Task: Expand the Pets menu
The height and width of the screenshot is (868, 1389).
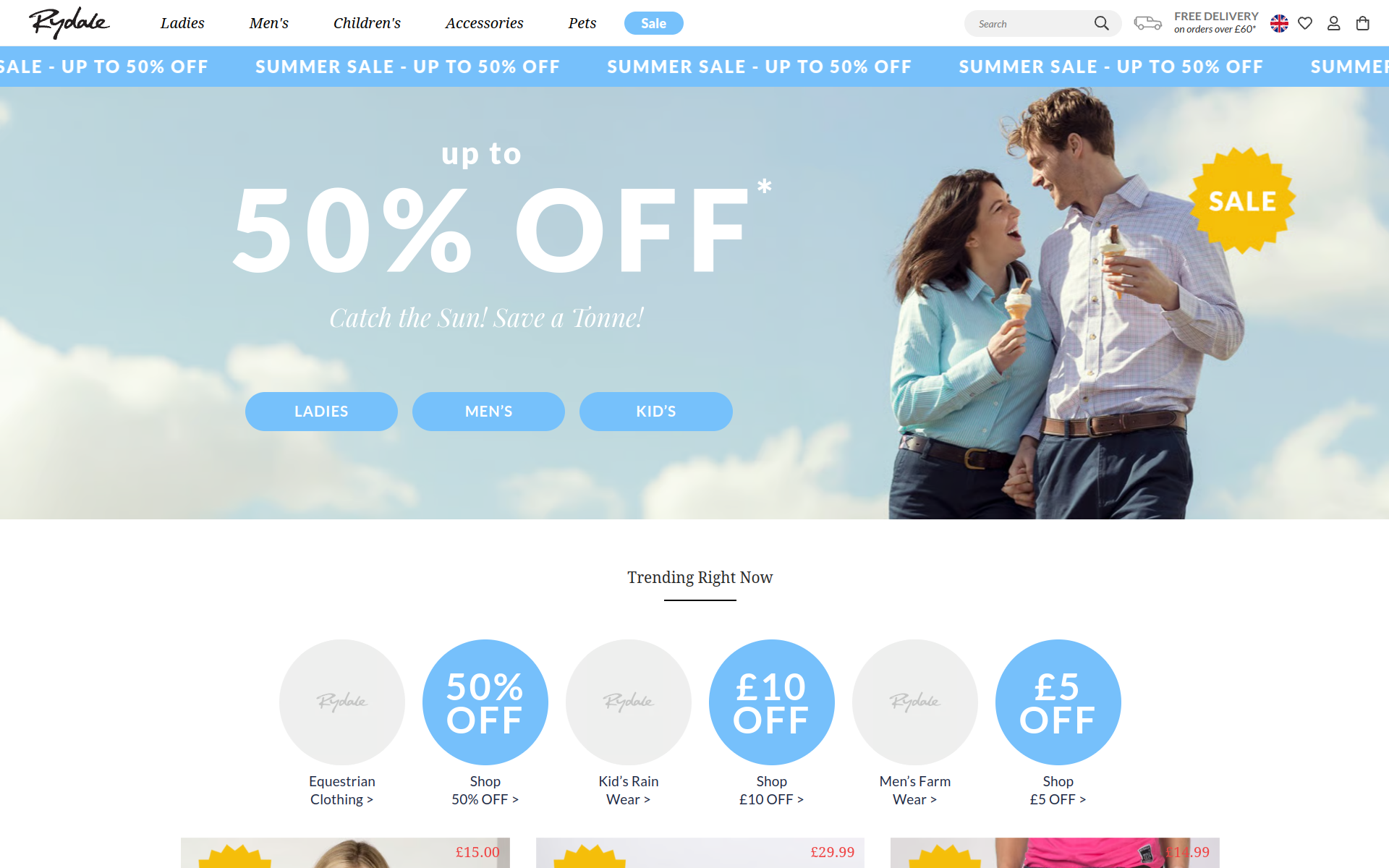Action: (582, 23)
